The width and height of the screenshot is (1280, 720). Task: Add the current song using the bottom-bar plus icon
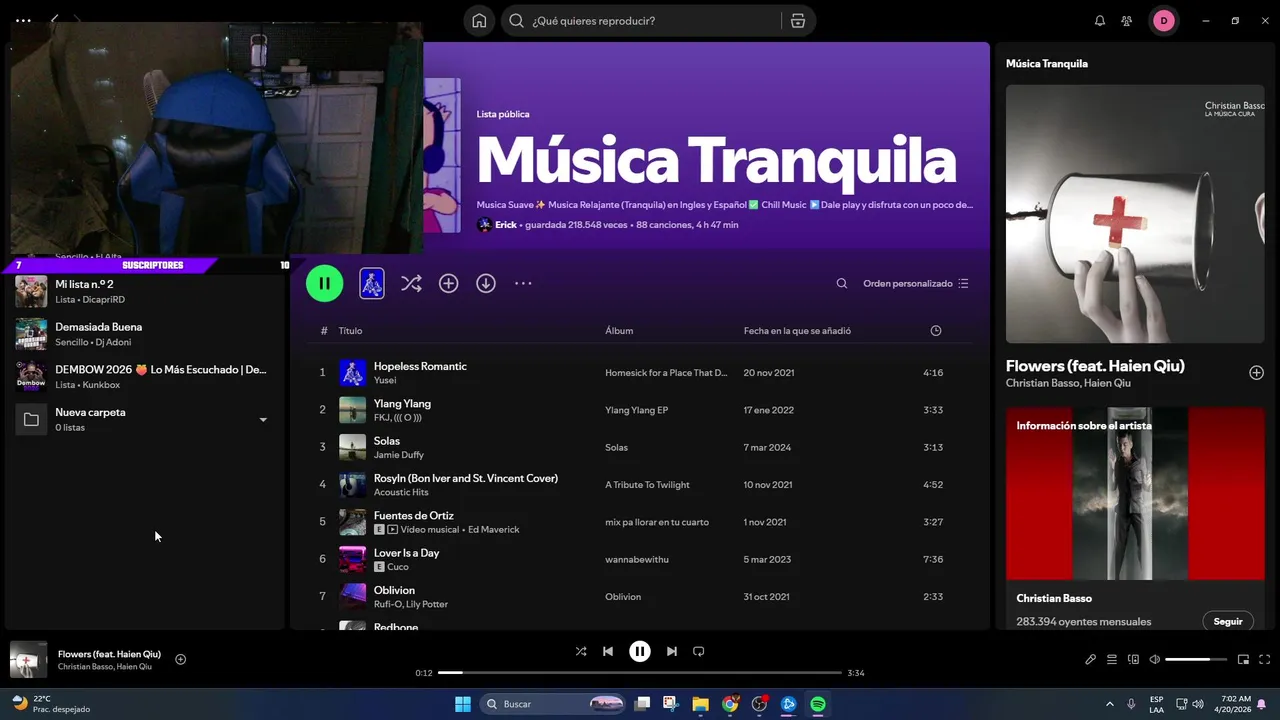(x=181, y=659)
